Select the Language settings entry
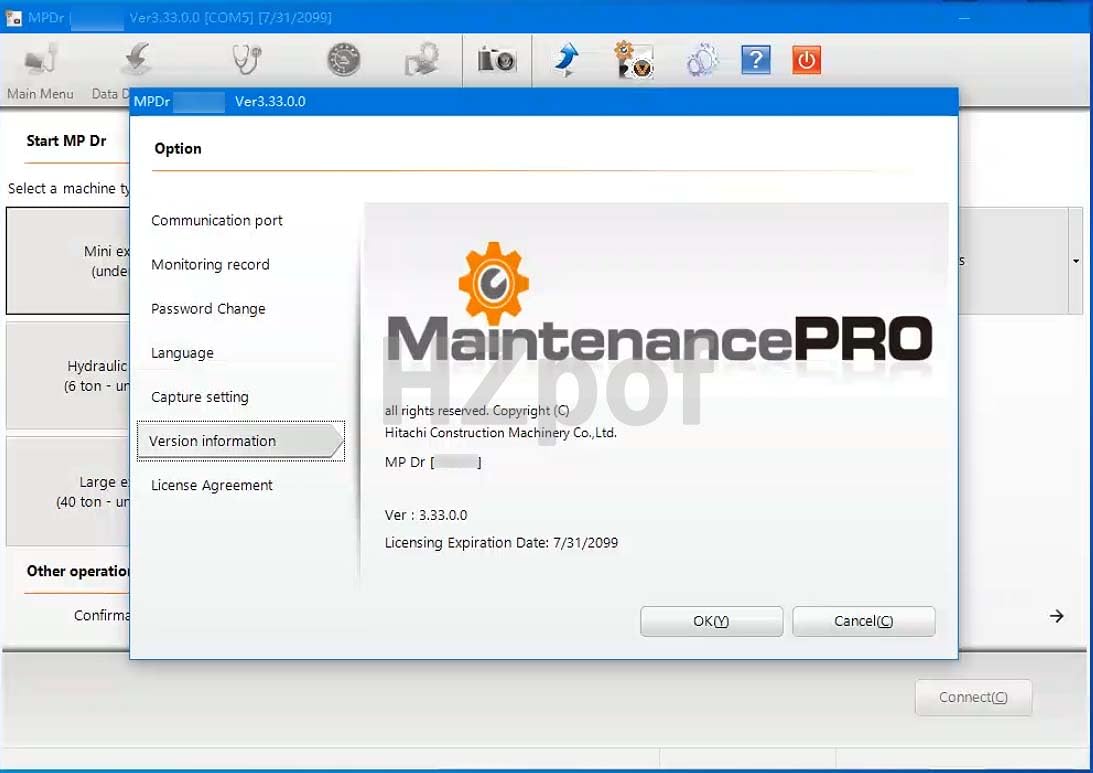The height and width of the screenshot is (773, 1093). coord(181,352)
